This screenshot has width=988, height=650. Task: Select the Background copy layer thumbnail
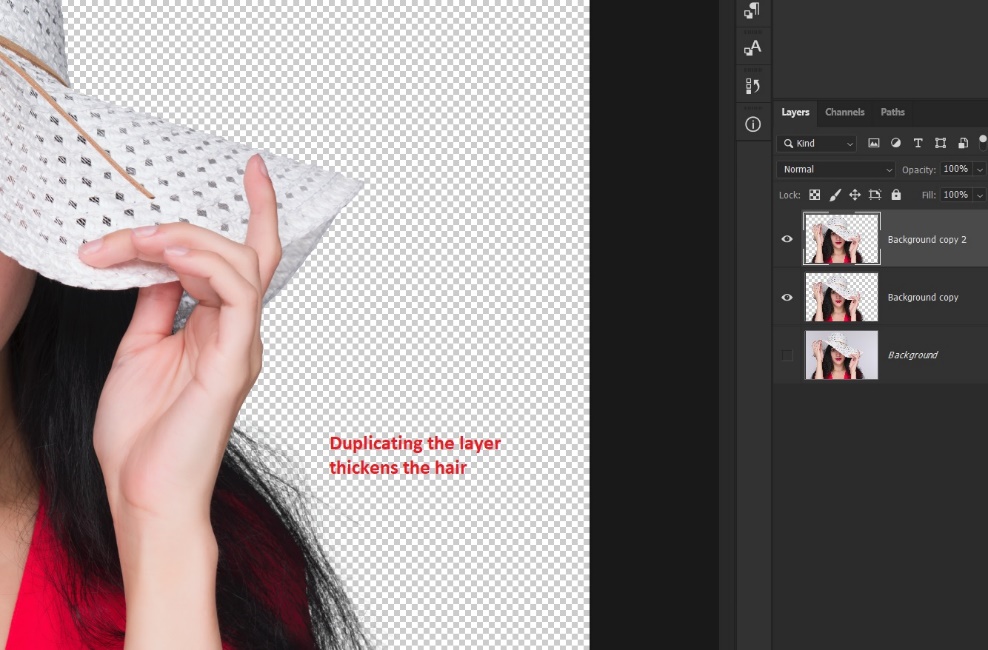pyautogui.click(x=841, y=297)
